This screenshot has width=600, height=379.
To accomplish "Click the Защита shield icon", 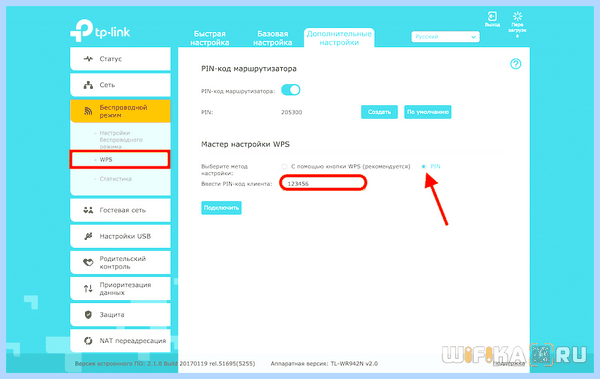I will click(88, 315).
